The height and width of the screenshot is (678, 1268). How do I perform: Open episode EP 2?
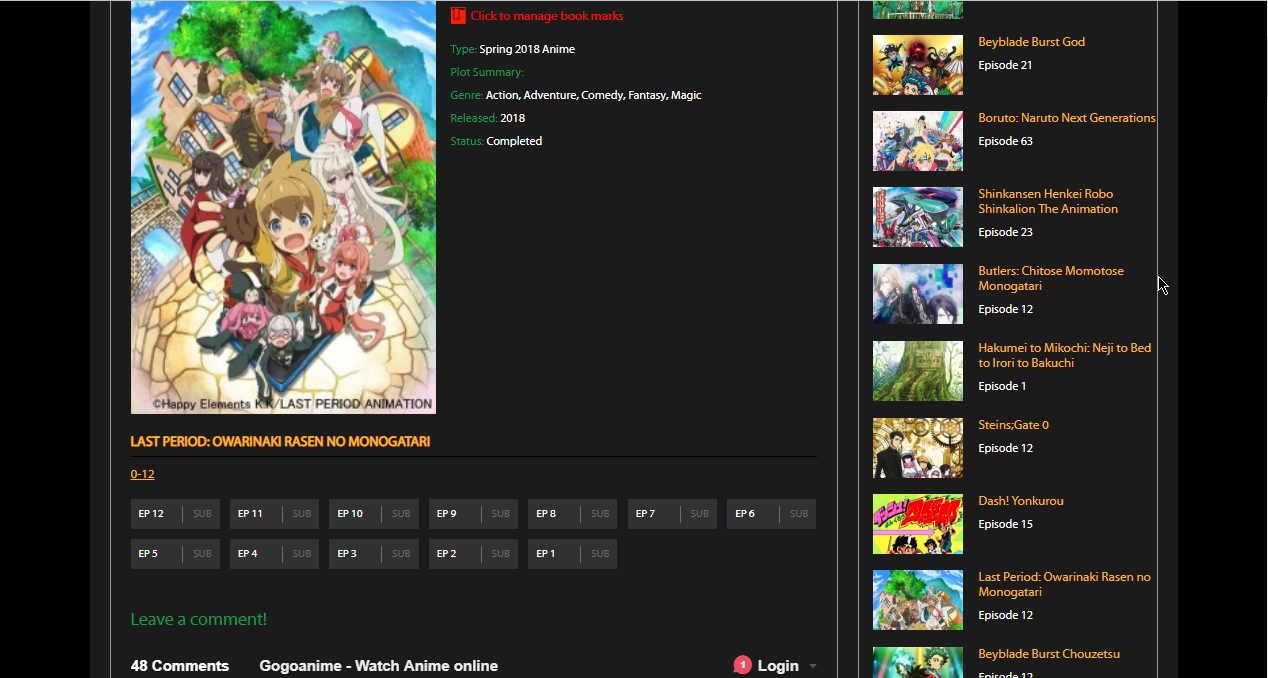tap(473, 554)
